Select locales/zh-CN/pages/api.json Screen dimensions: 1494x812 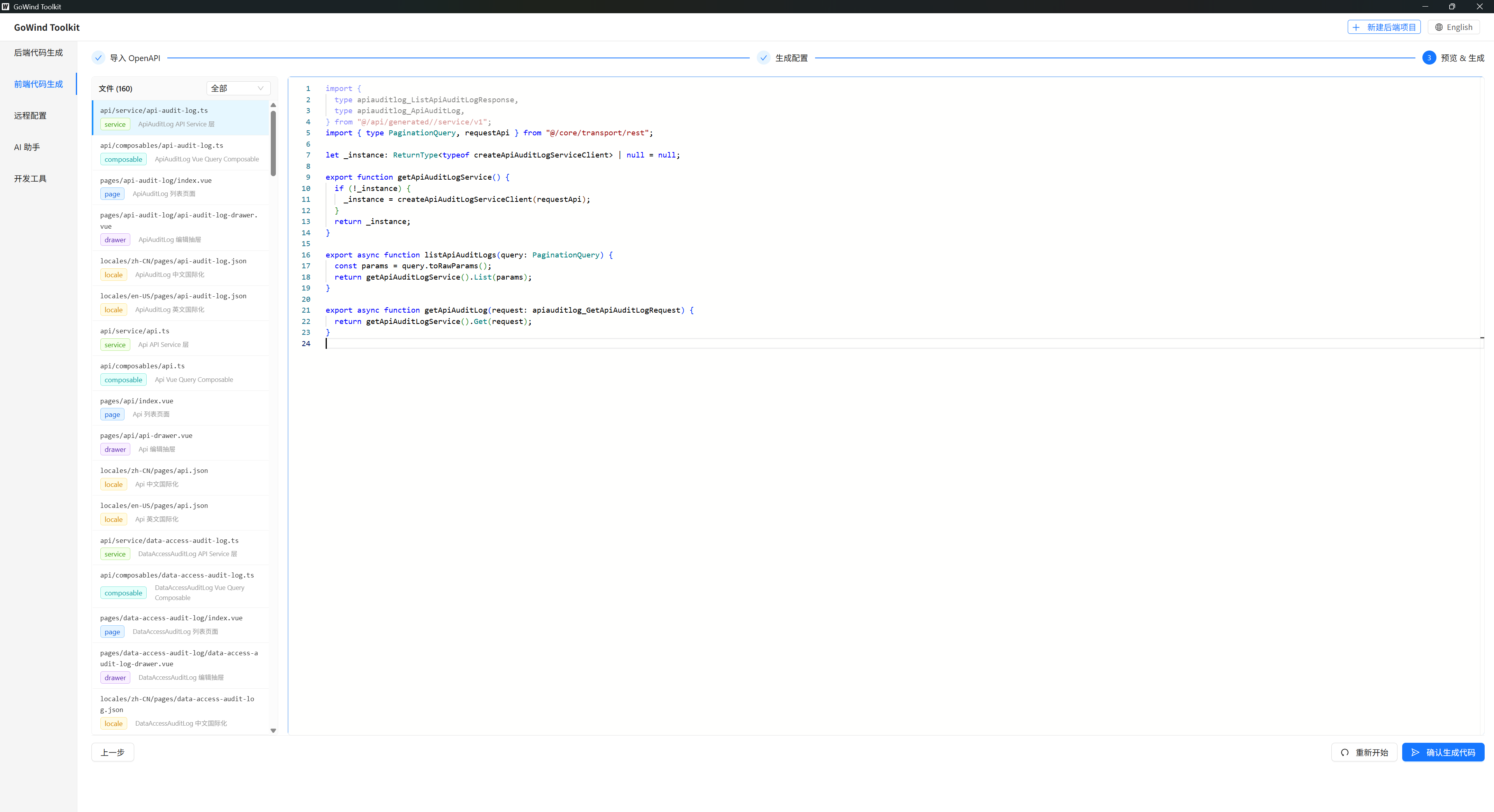[181, 478]
